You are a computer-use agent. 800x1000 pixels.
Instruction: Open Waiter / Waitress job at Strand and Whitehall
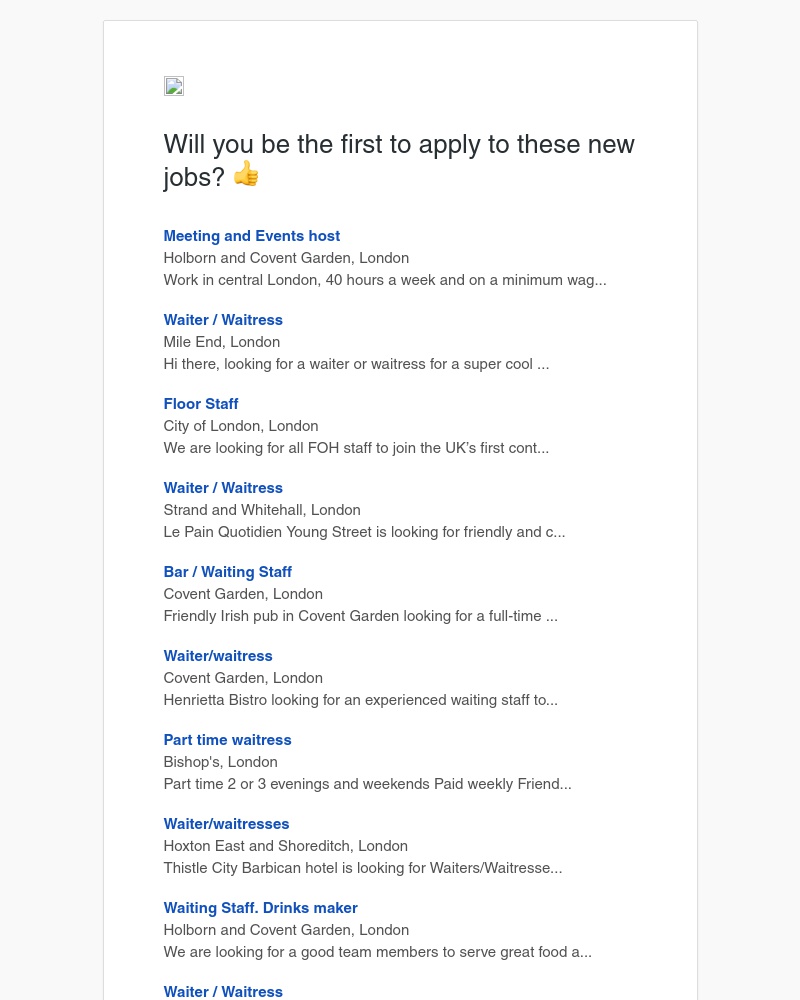tap(223, 488)
